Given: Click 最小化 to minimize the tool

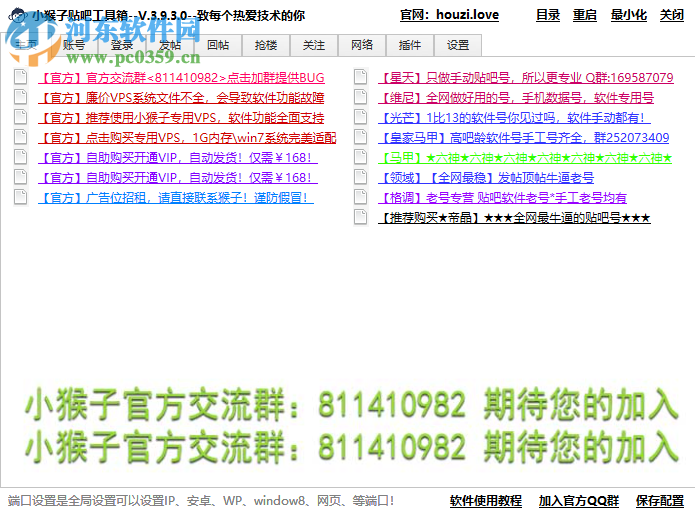Looking at the screenshot, I should pyautogui.click(x=629, y=15).
